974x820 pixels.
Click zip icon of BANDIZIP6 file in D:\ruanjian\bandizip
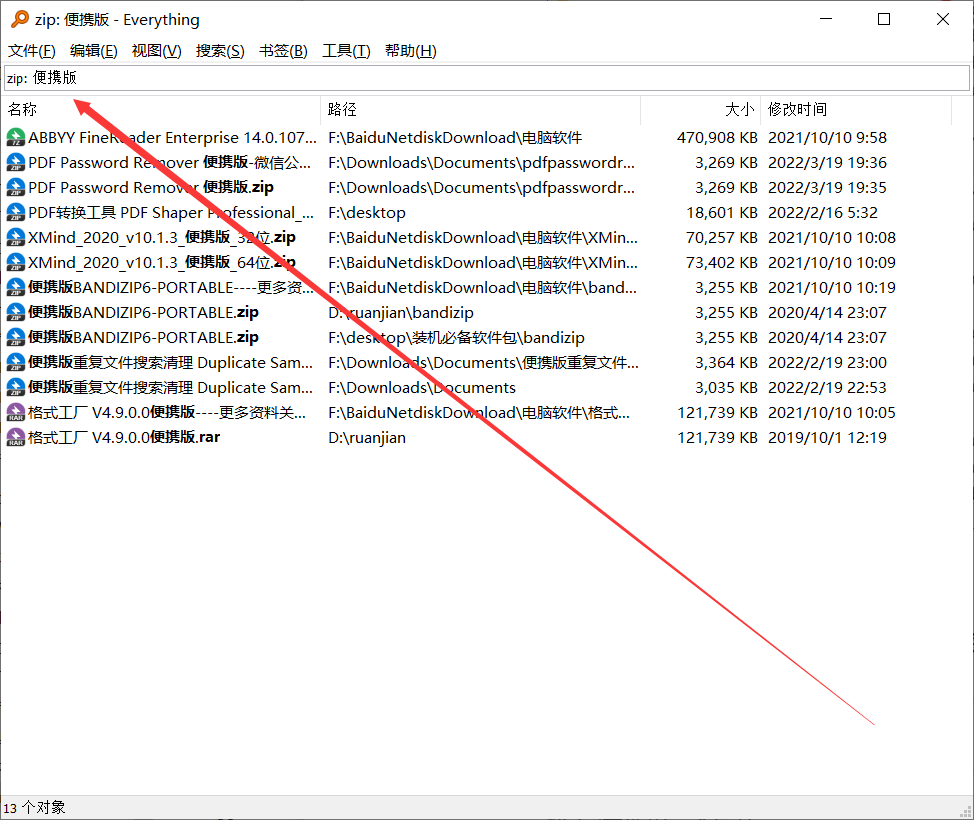click(16, 312)
